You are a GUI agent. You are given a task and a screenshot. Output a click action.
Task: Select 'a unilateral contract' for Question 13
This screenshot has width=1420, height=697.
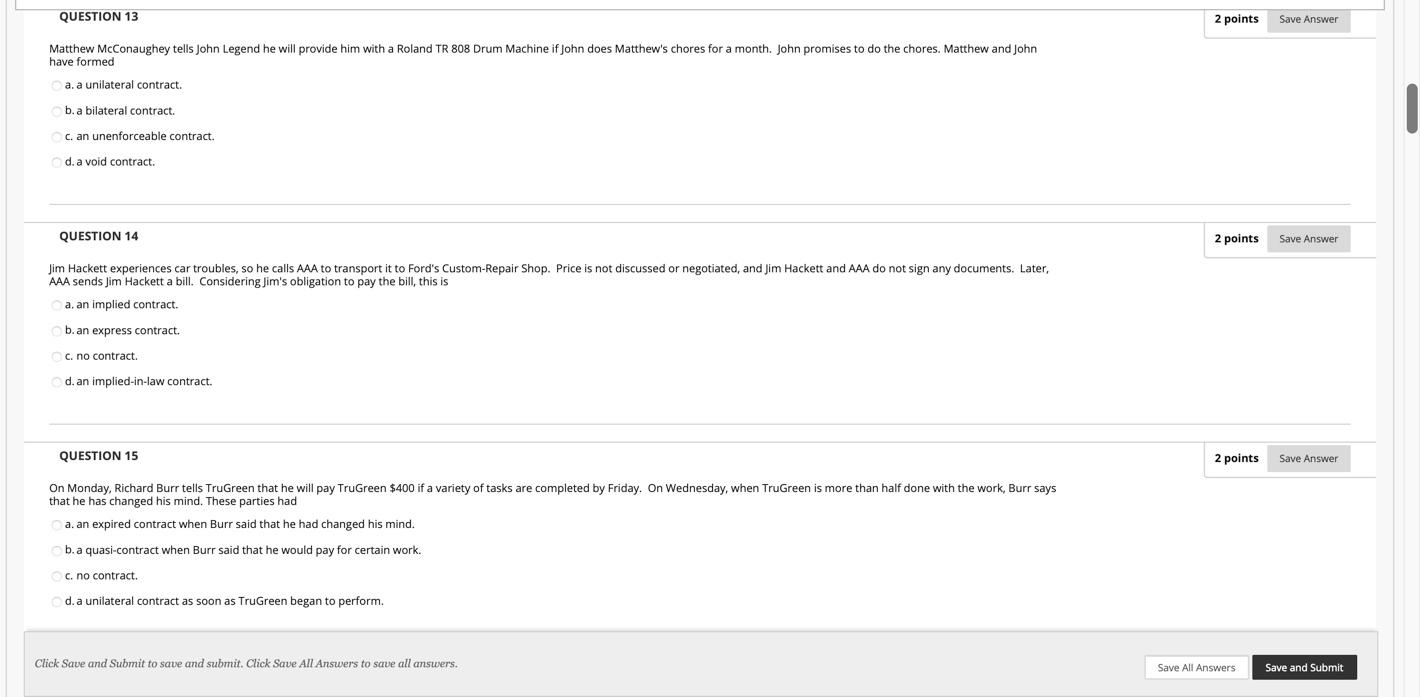(x=57, y=86)
